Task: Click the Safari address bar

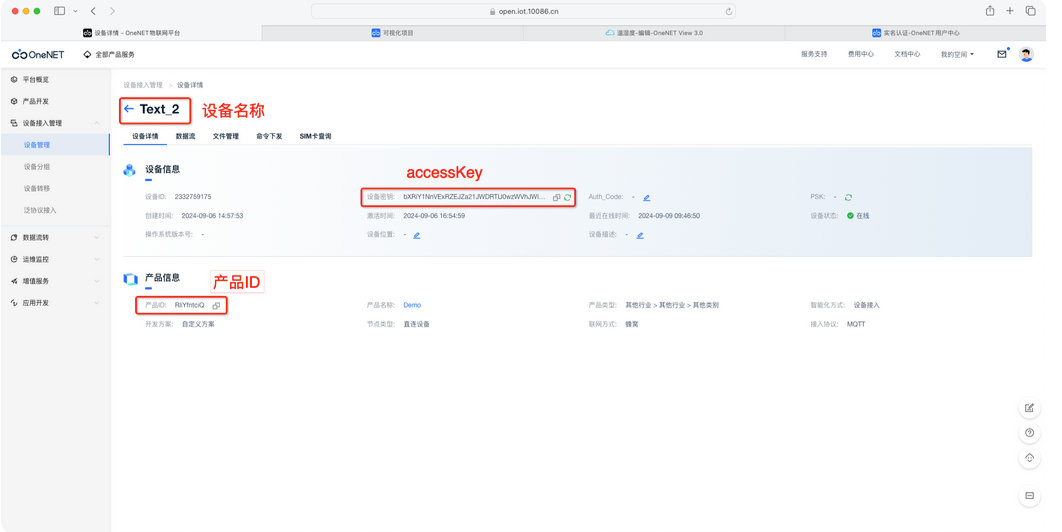Action: 530,11
